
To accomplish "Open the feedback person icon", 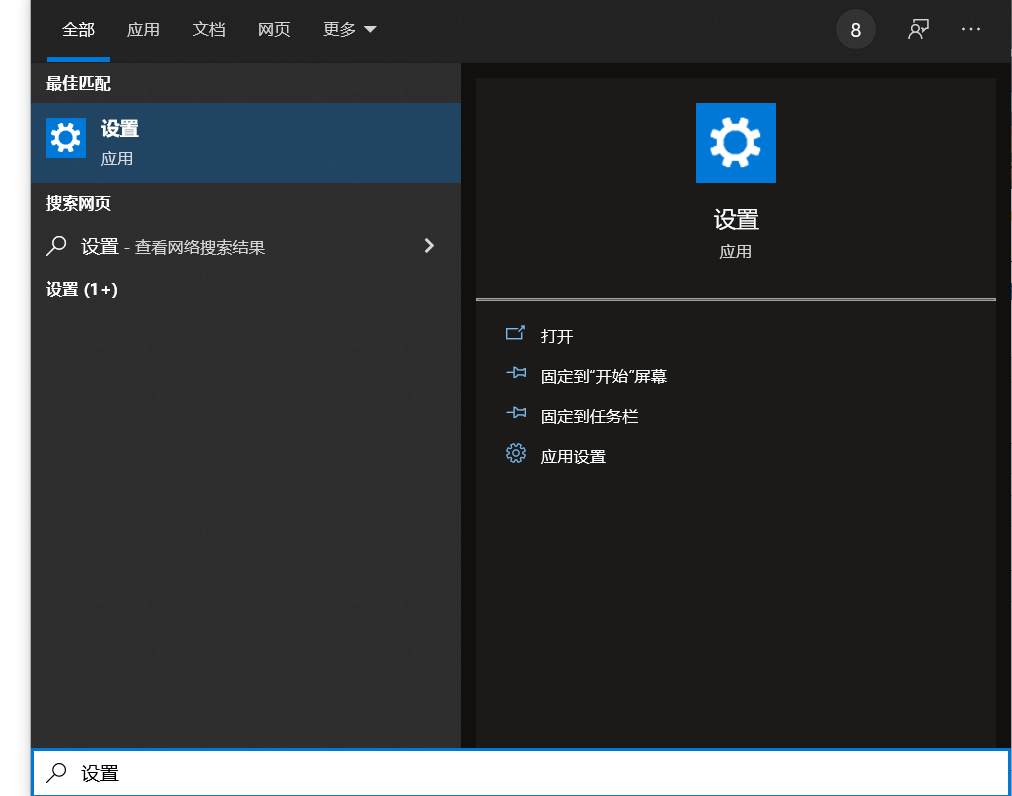I will click(918, 29).
